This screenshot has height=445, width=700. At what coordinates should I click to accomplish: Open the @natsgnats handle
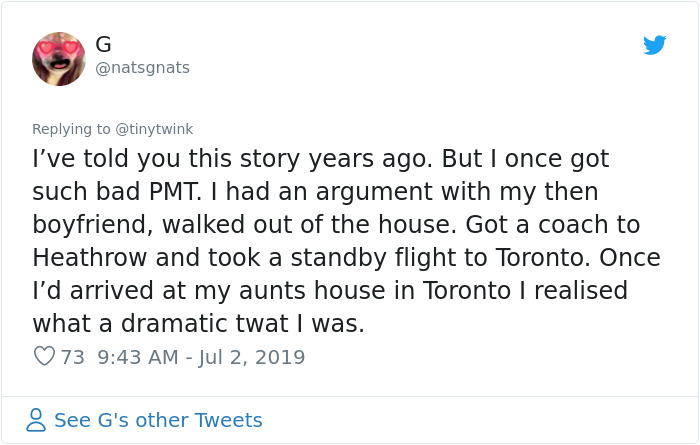tap(141, 68)
